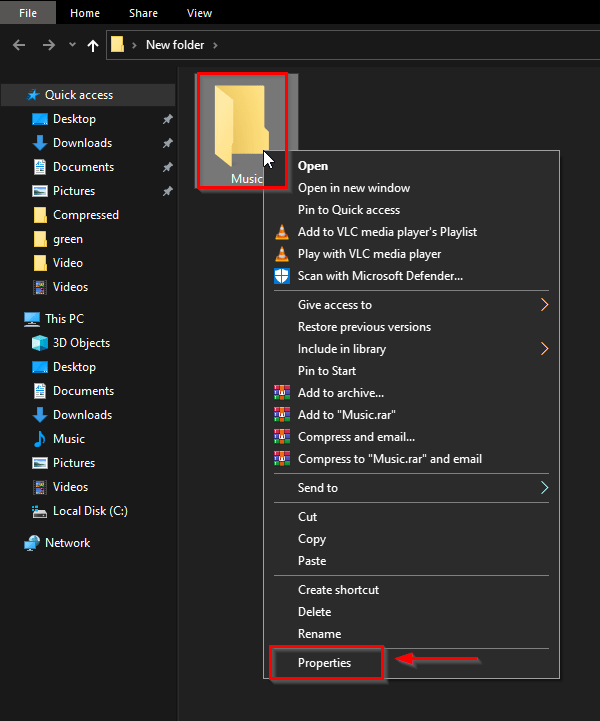The width and height of the screenshot is (600, 721).
Task: Click the Microsoft Defender shield icon
Action: (x=282, y=276)
